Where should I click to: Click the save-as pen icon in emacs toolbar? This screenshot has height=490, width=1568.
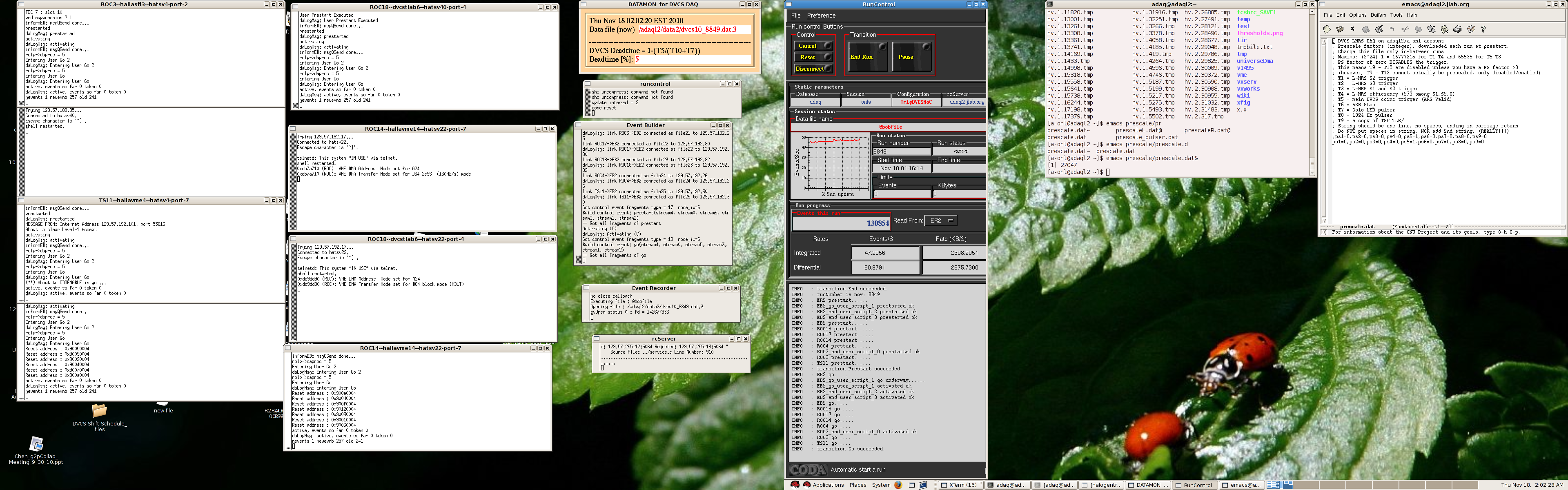click(x=1379, y=29)
